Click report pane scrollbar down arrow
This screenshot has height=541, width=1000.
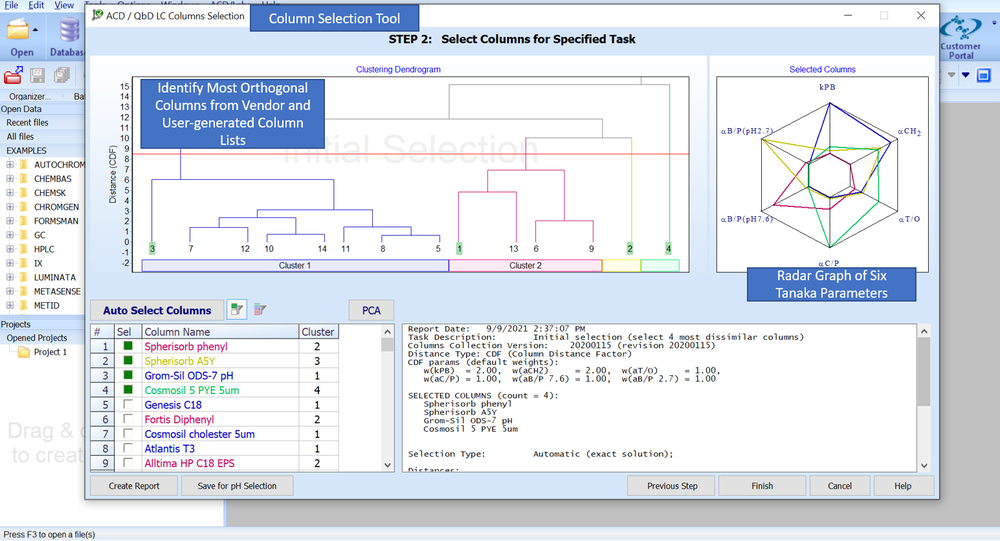coord(923,465)
